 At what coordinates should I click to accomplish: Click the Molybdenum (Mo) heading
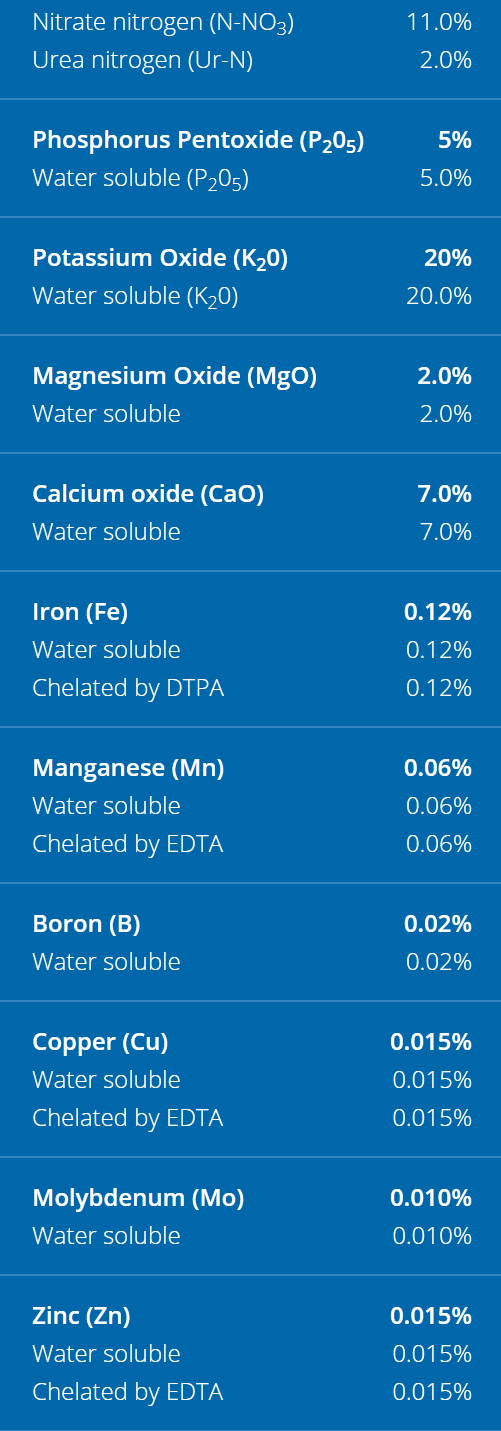click(138, 1198)
